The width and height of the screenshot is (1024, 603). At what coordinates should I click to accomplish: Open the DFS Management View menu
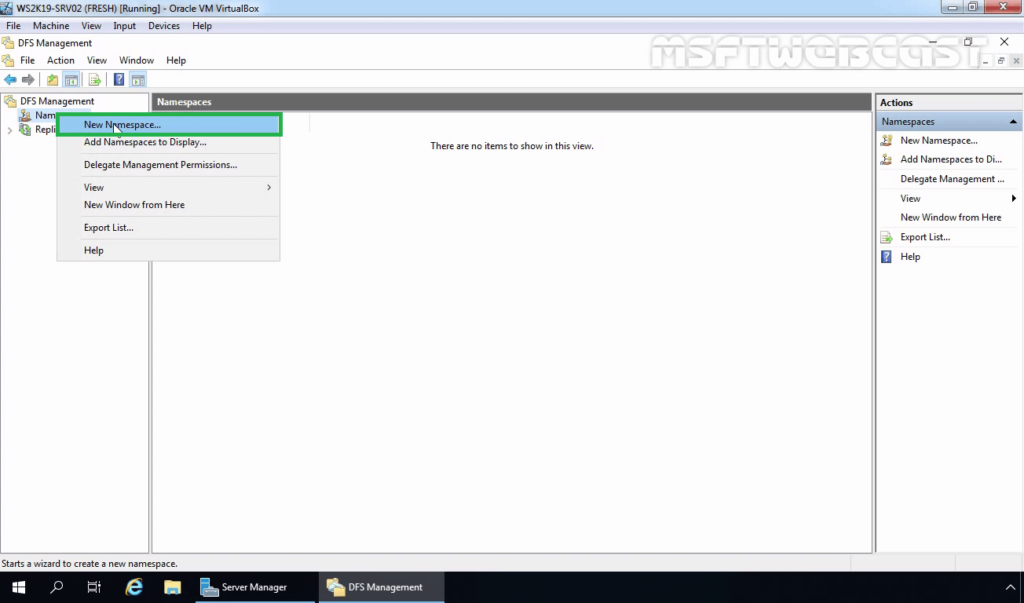tap(97, 60)
